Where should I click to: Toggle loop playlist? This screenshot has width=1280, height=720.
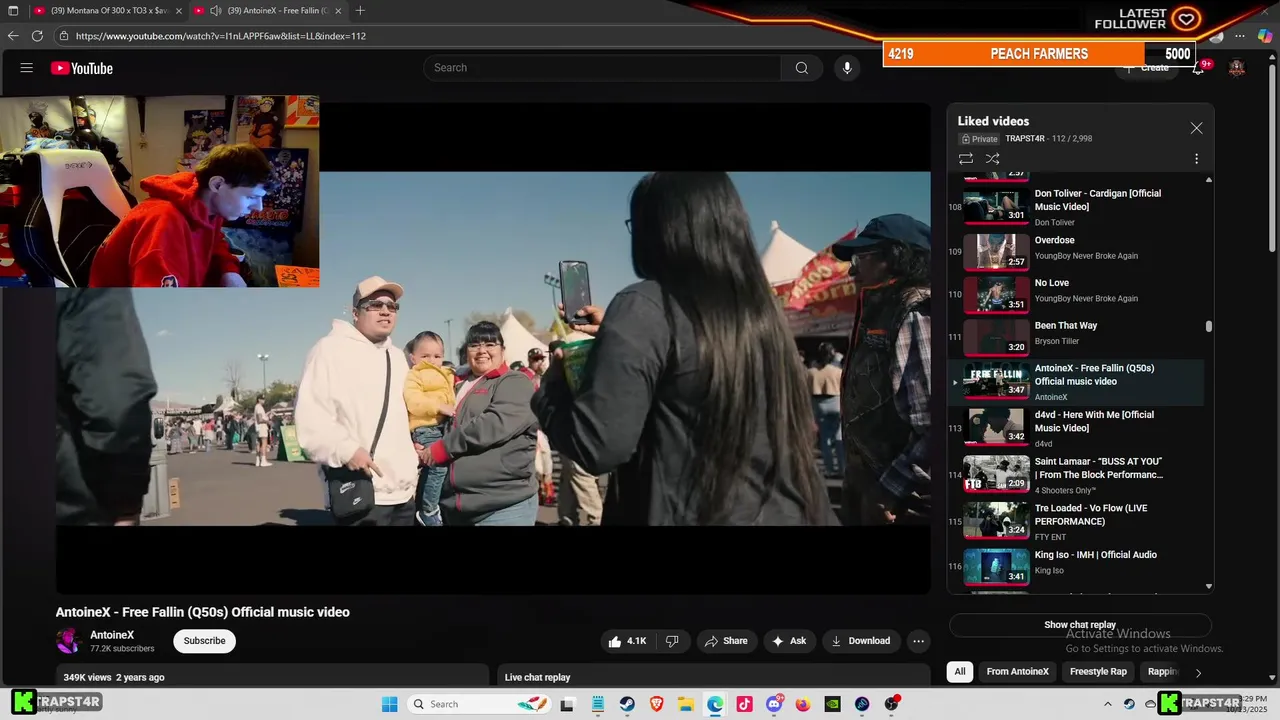click(966, 159)
